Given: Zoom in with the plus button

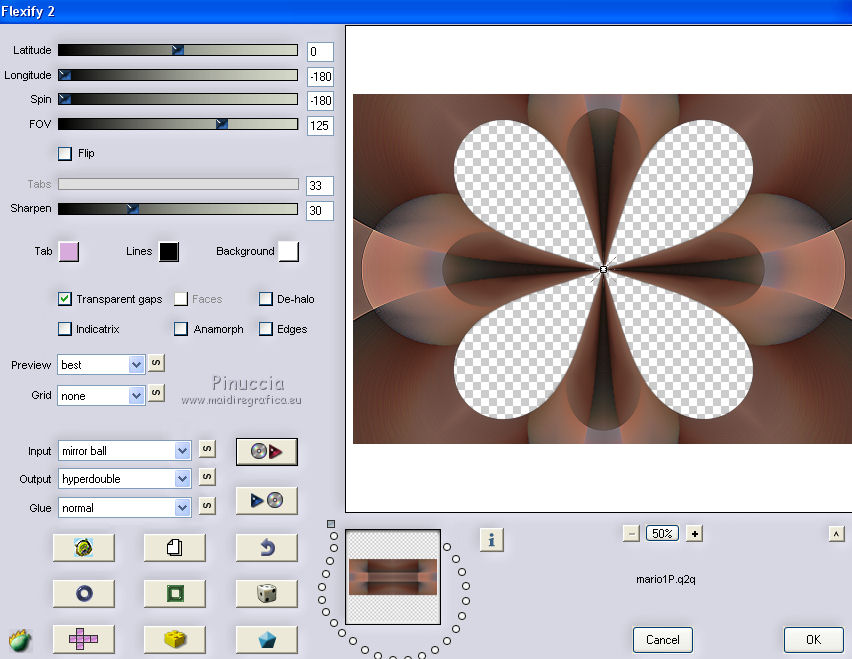Looking at the screenshot, I should point(694,534).
